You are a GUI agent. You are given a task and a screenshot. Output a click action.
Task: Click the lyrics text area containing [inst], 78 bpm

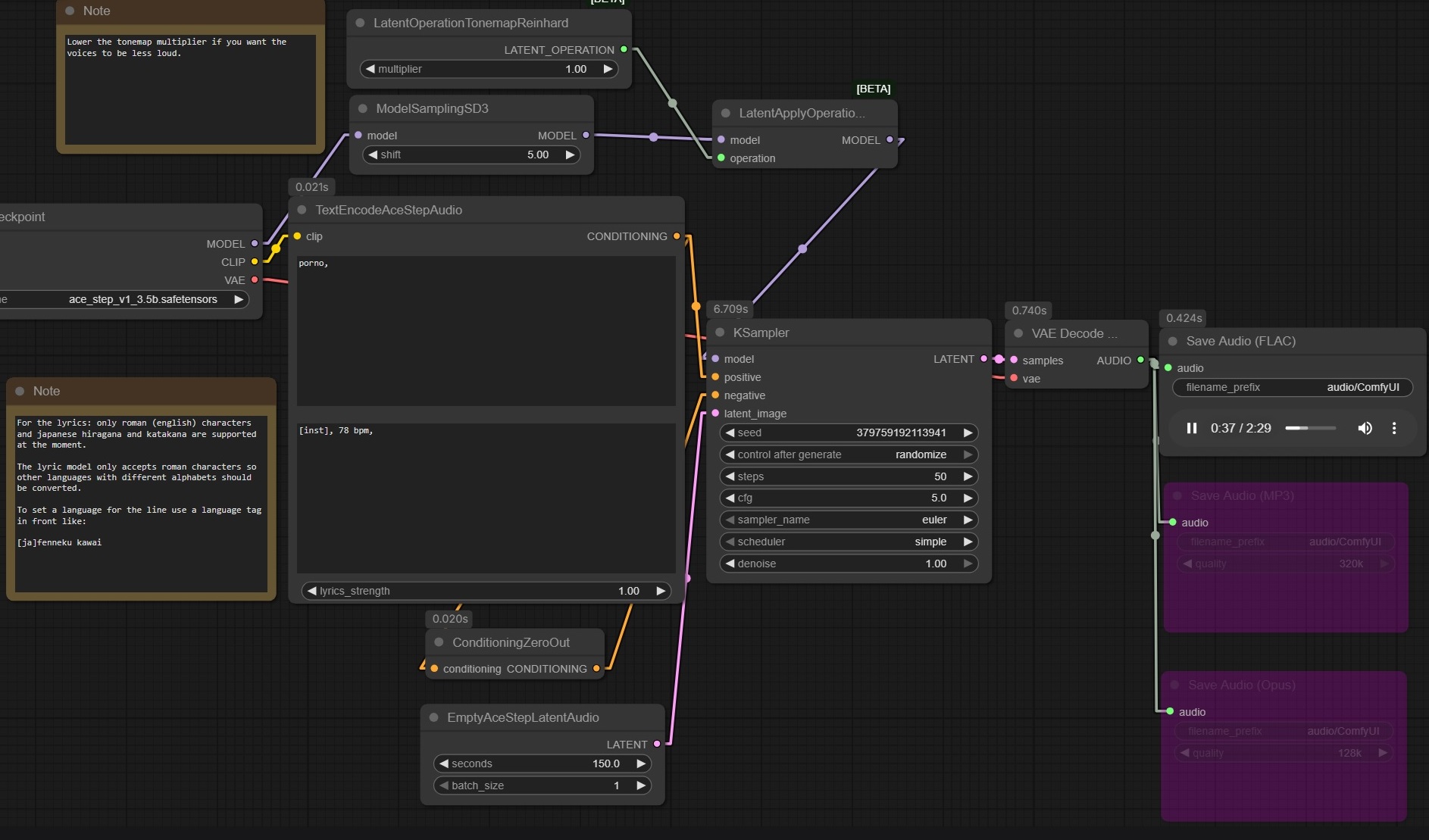point(486,498)
